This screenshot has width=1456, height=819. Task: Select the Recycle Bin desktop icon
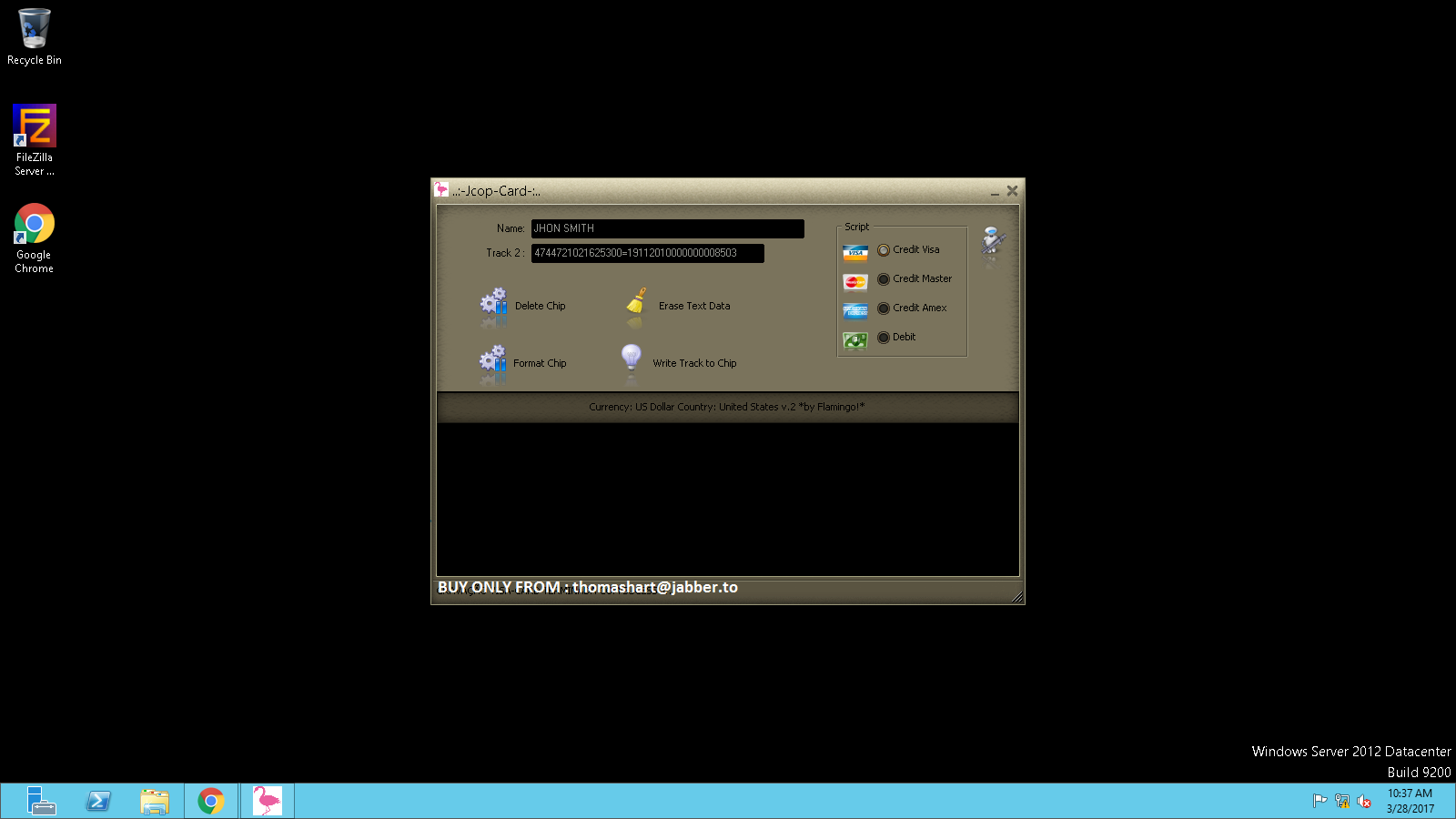[x=35, y=37]
